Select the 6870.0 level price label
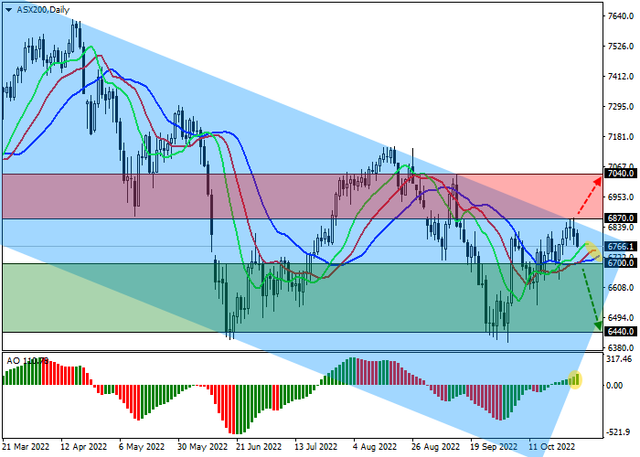The image size is (640, 457). click(620, 218)
